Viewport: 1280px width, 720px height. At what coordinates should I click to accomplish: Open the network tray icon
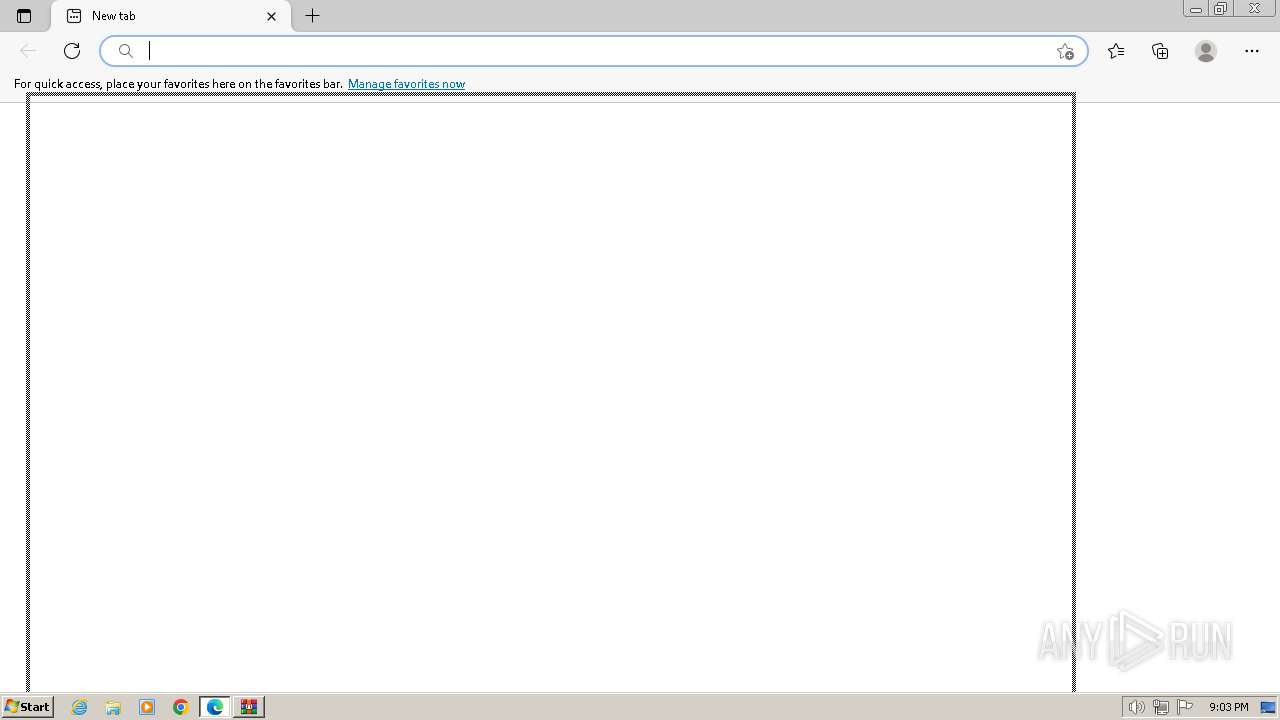tap(1160, 707)
